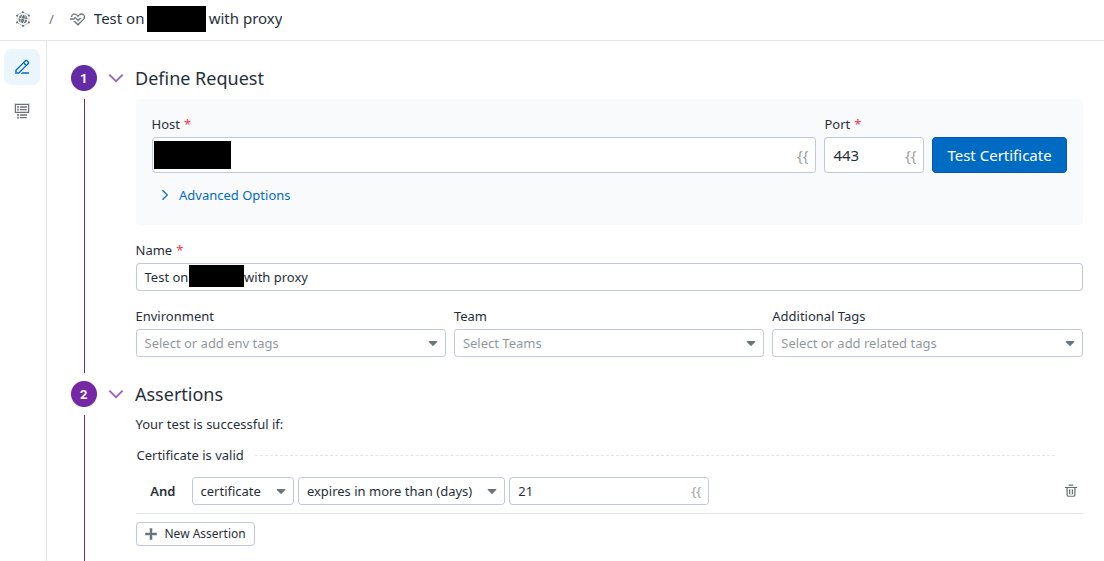Open the Environment tags dropdown
Viewport: 1104px width, 561px height.
click(290, 343)
